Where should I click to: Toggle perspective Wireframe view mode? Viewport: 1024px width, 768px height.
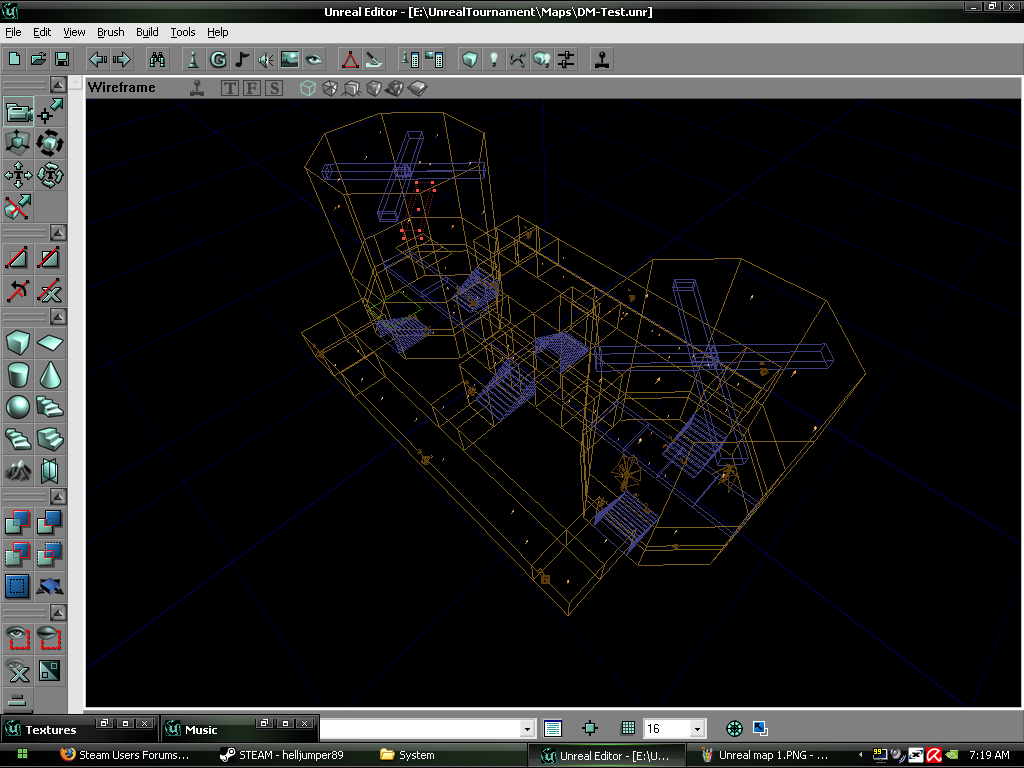(308, 88)
